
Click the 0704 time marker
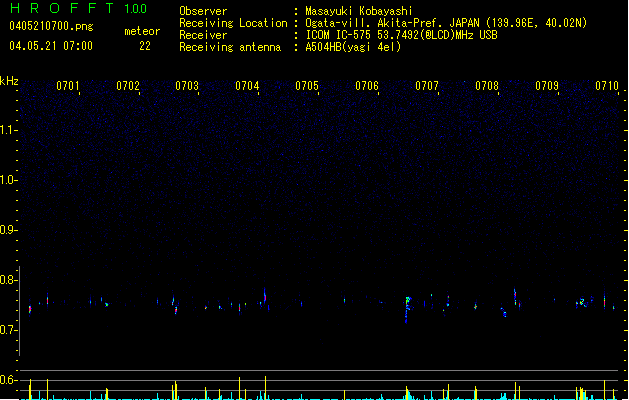[x=247, y=86]
